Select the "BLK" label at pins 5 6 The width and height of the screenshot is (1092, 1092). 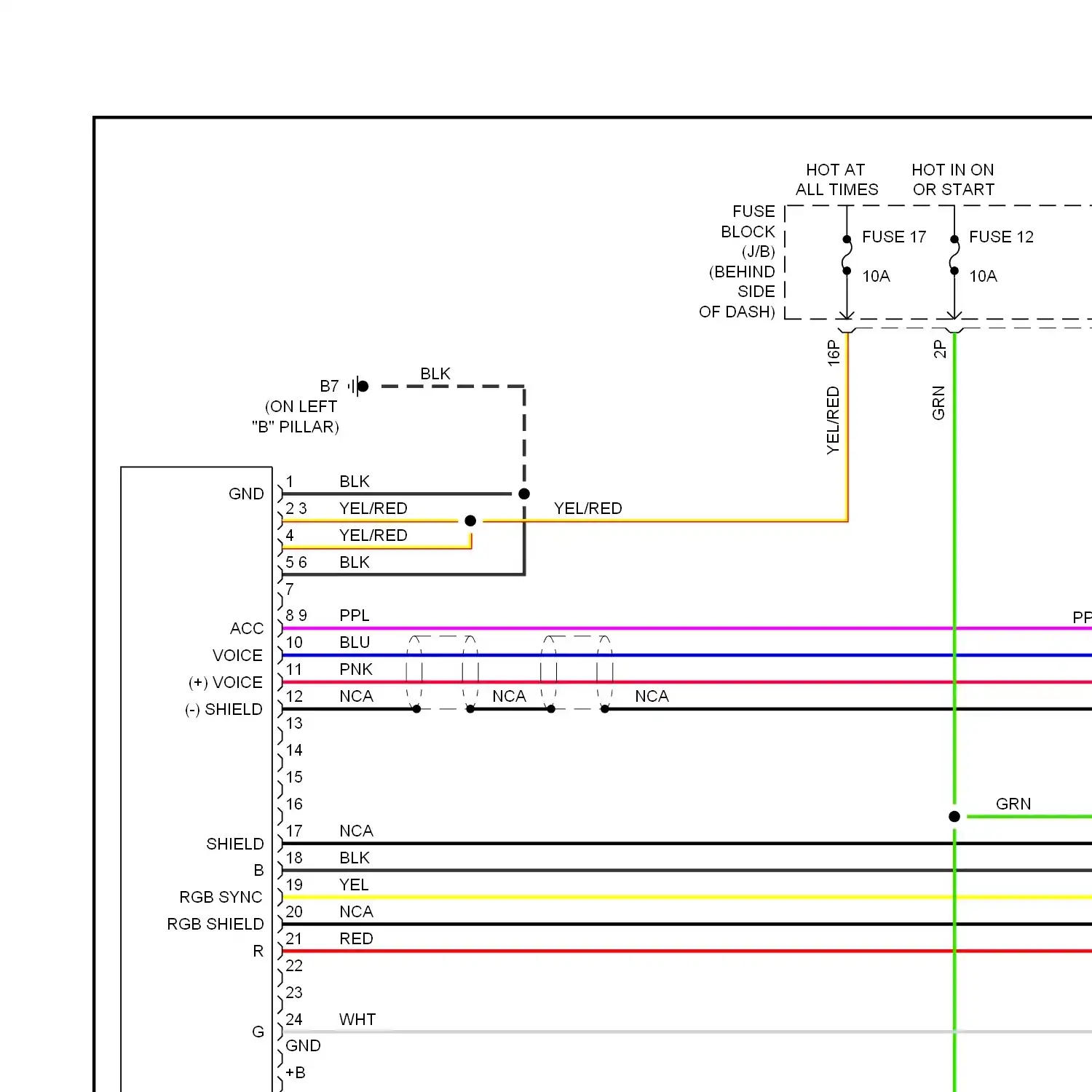pos(355,562)
